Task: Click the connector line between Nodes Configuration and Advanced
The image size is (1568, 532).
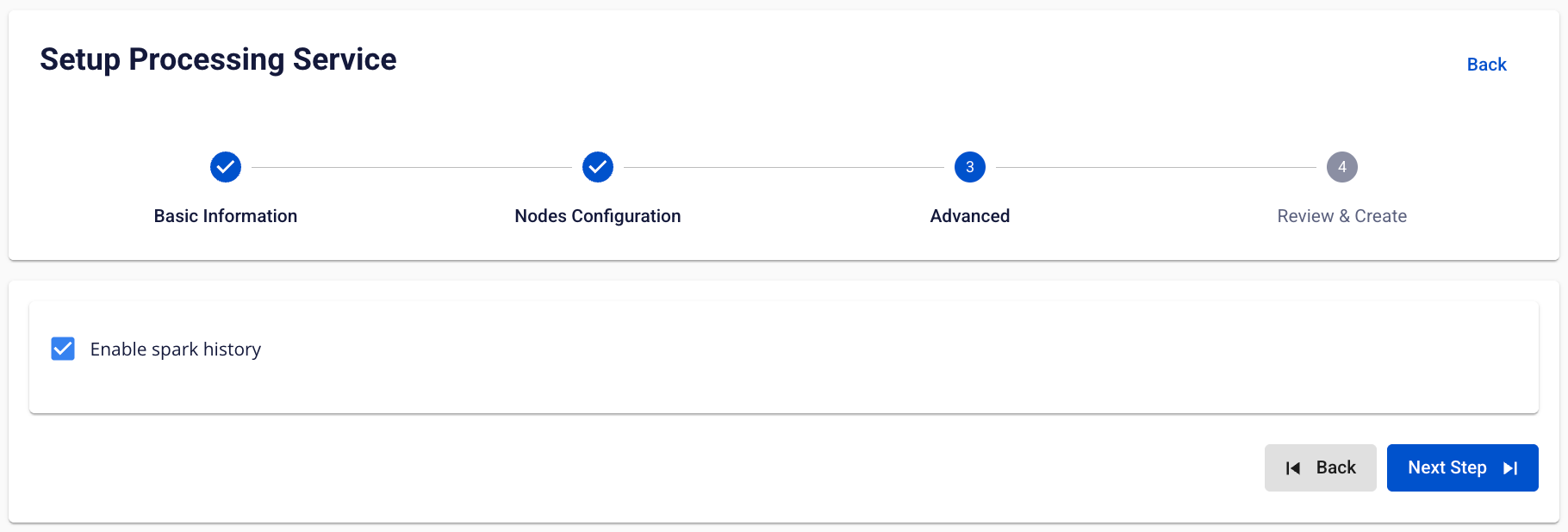Action: pos(784,167)
